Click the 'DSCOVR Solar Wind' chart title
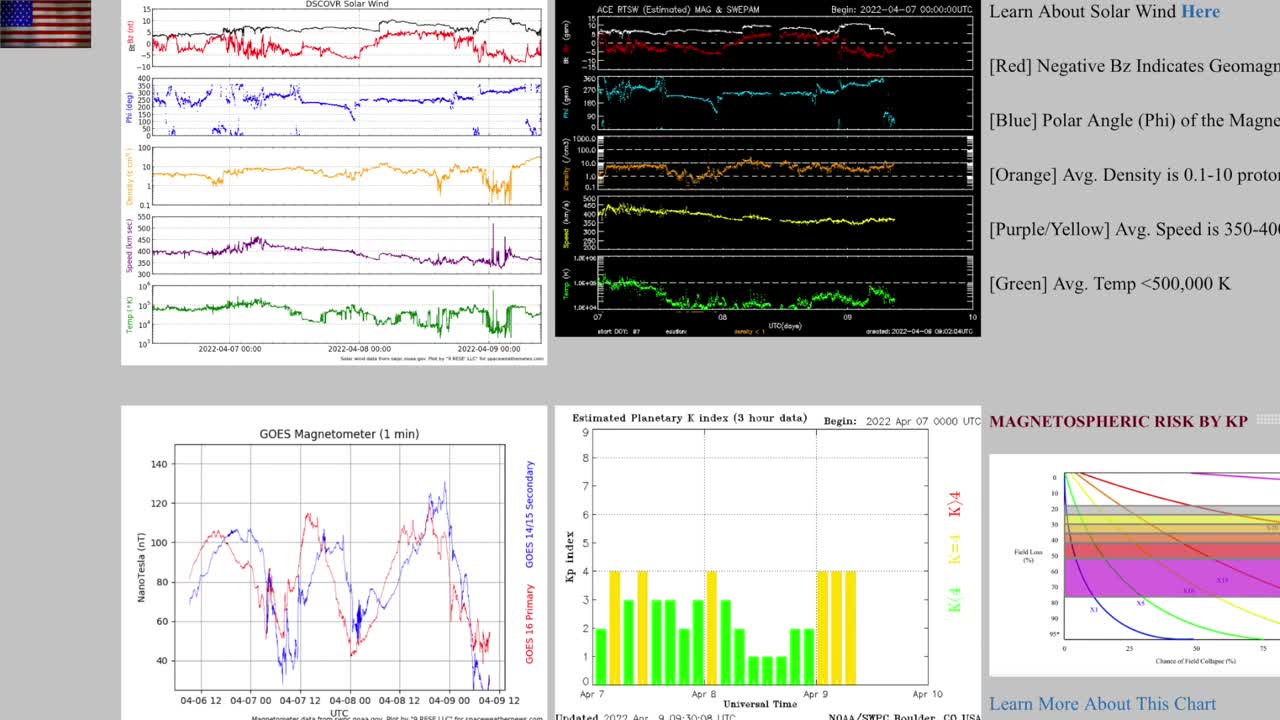The image size is (1280, 720). (347, 4)
